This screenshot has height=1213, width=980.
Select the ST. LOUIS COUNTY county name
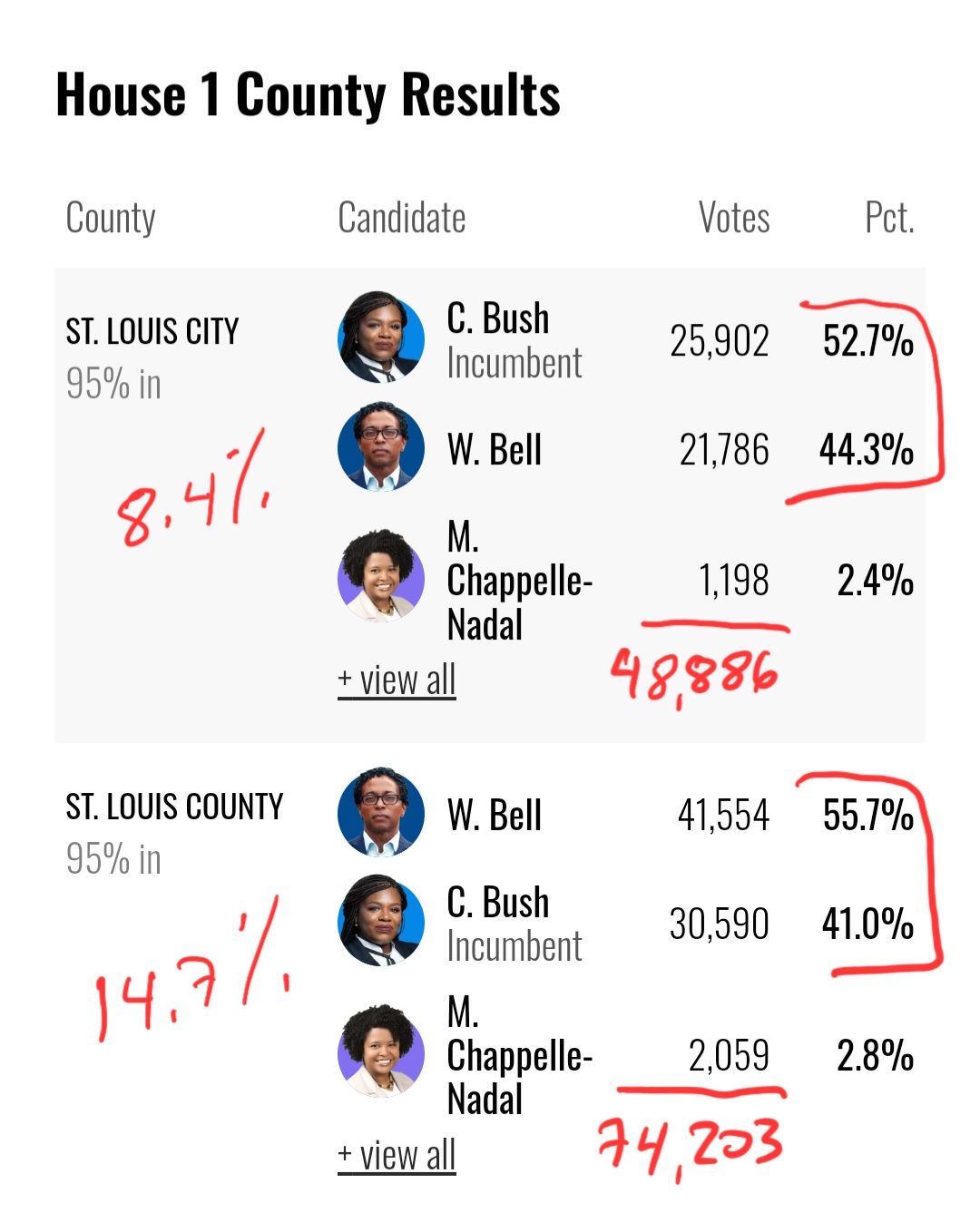174,807
